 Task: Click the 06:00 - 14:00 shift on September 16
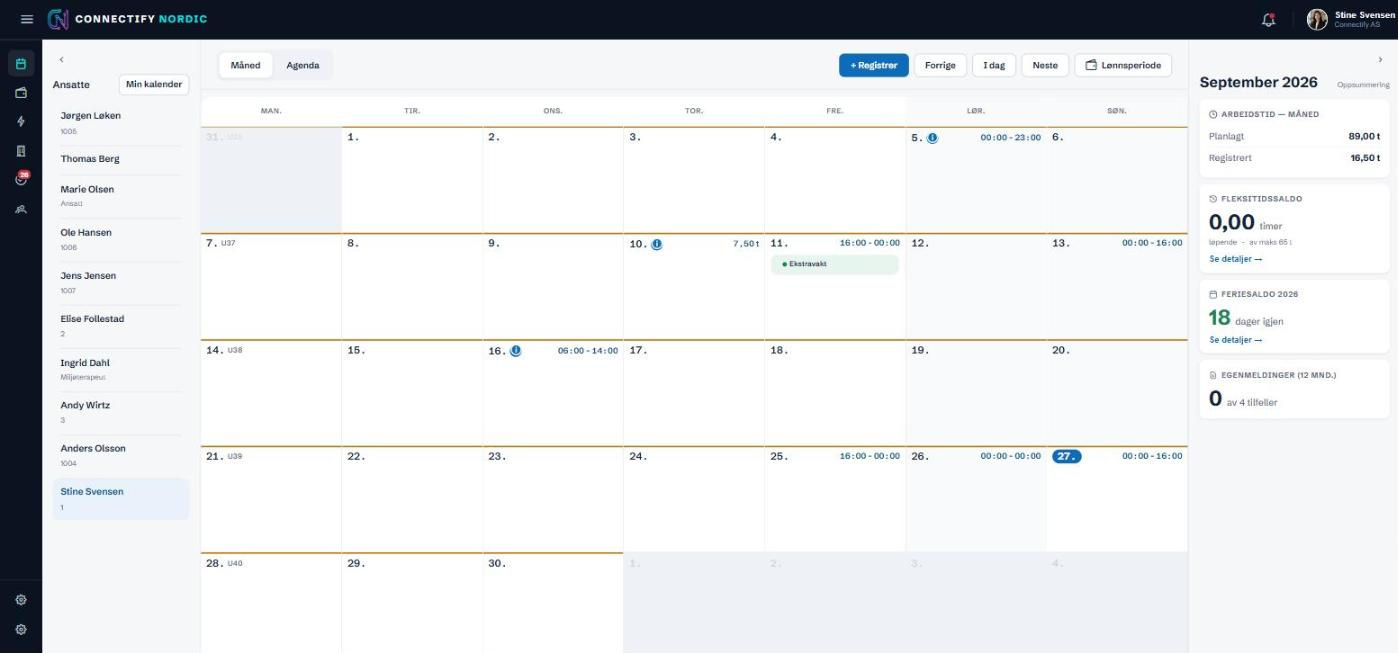[x=588, y=351]
